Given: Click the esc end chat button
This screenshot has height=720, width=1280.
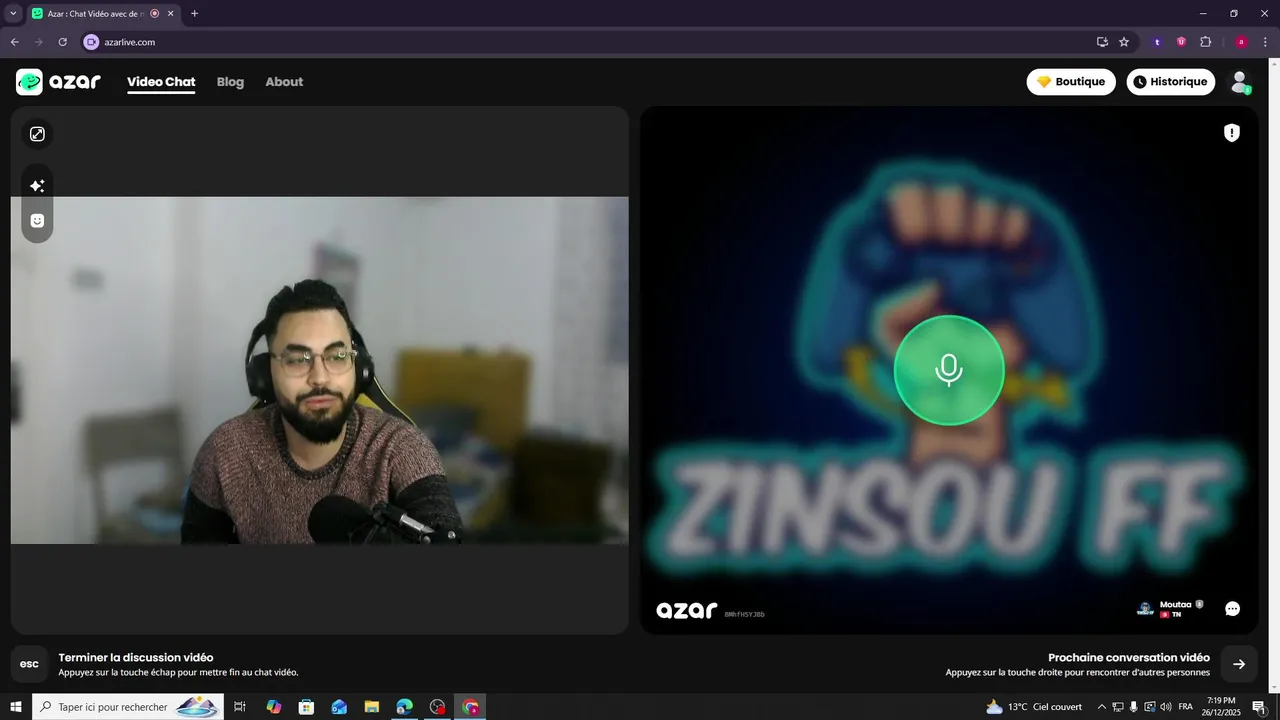Looking at the screenshot, I should 29,664.
